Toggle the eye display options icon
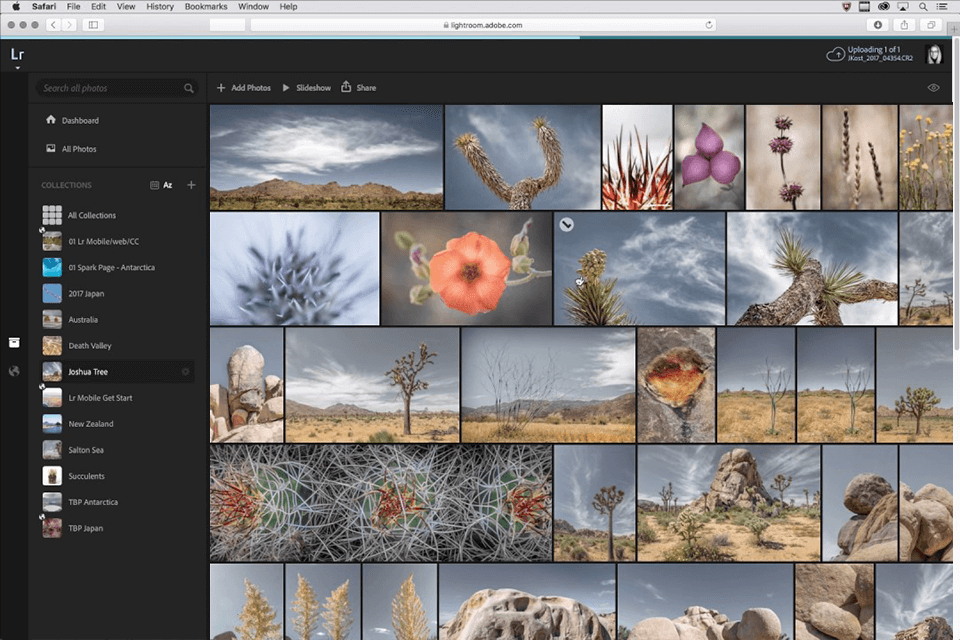 pos(933,88)
